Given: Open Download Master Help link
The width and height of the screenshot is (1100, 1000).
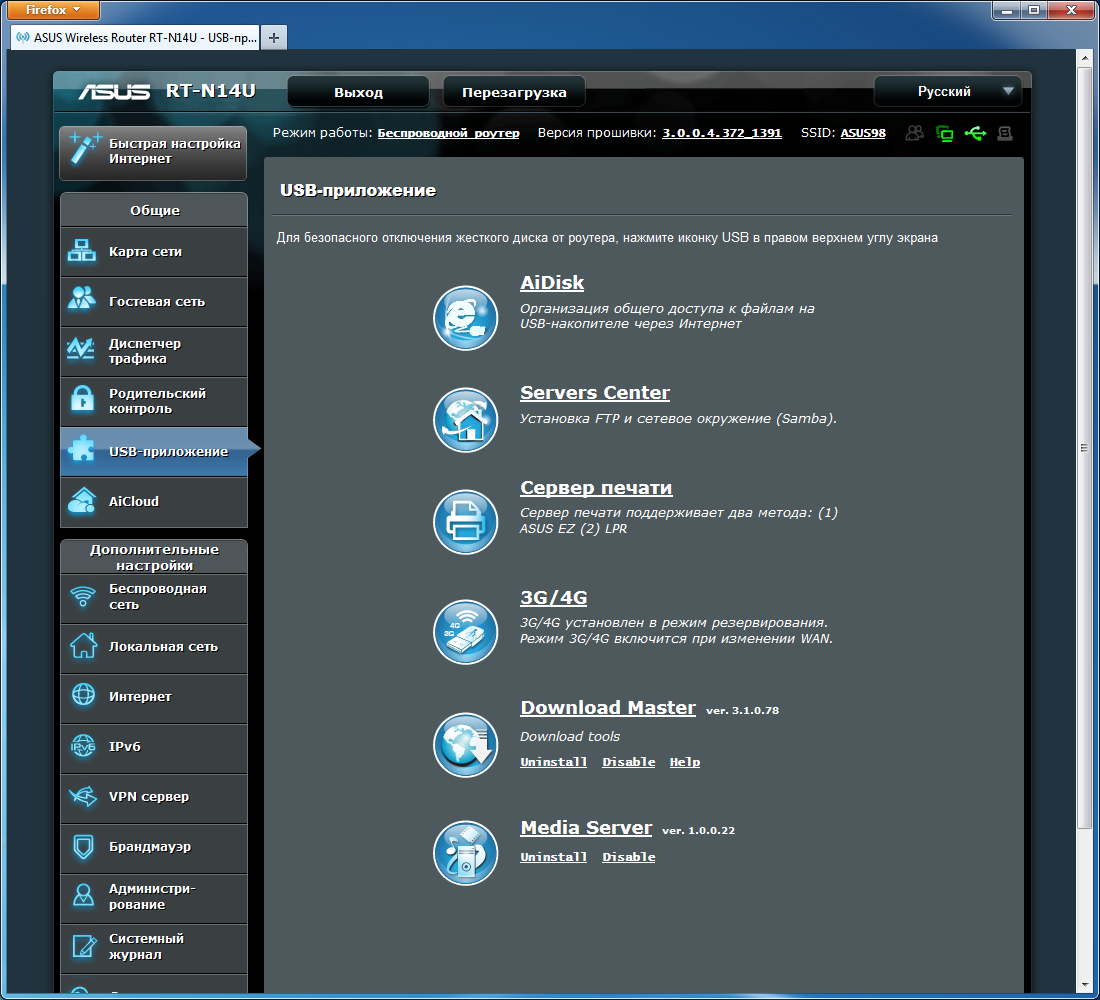Looking at the screenshot, I should click(685, 762).
